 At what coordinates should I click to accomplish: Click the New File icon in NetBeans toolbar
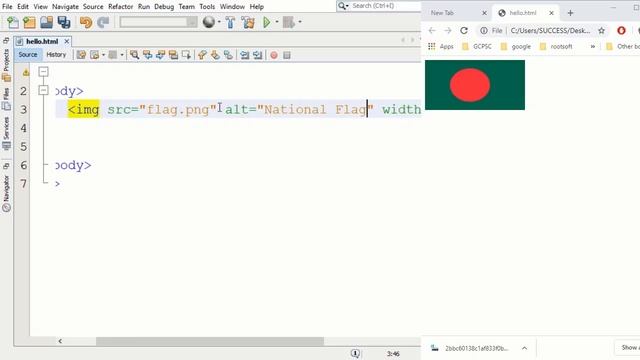pyautogui.click(x=13, y=22)
